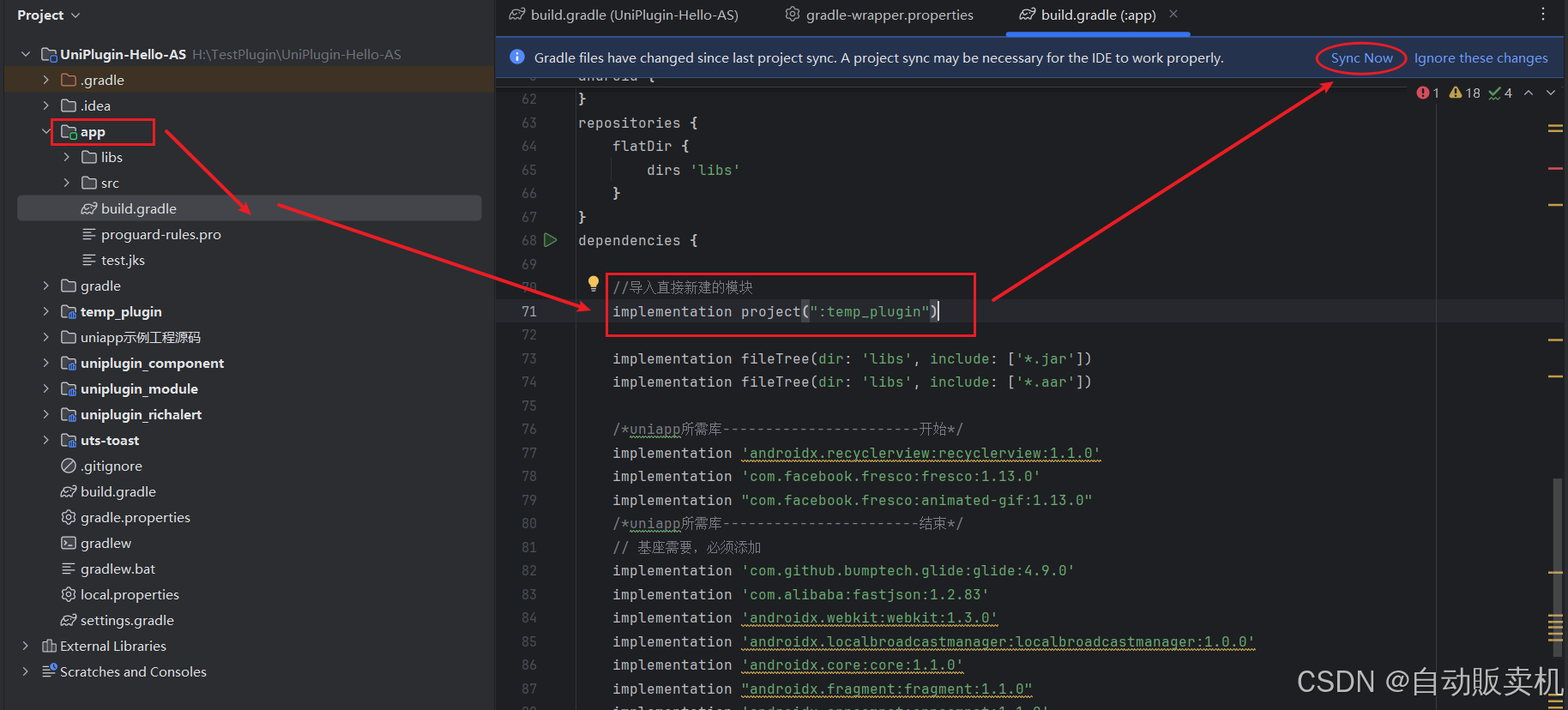Click the 4 typos indicator
The height and width of the screenshot is (710, 1568).
point(1500,93)
